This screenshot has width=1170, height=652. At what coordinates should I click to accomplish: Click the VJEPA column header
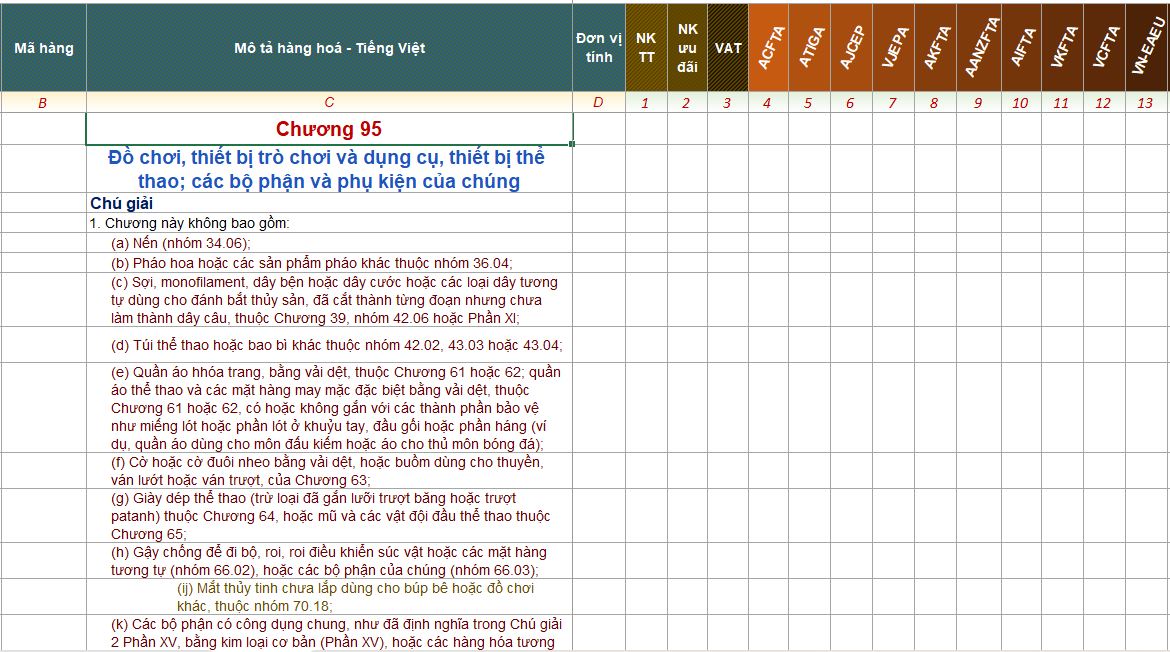[893, 47]
